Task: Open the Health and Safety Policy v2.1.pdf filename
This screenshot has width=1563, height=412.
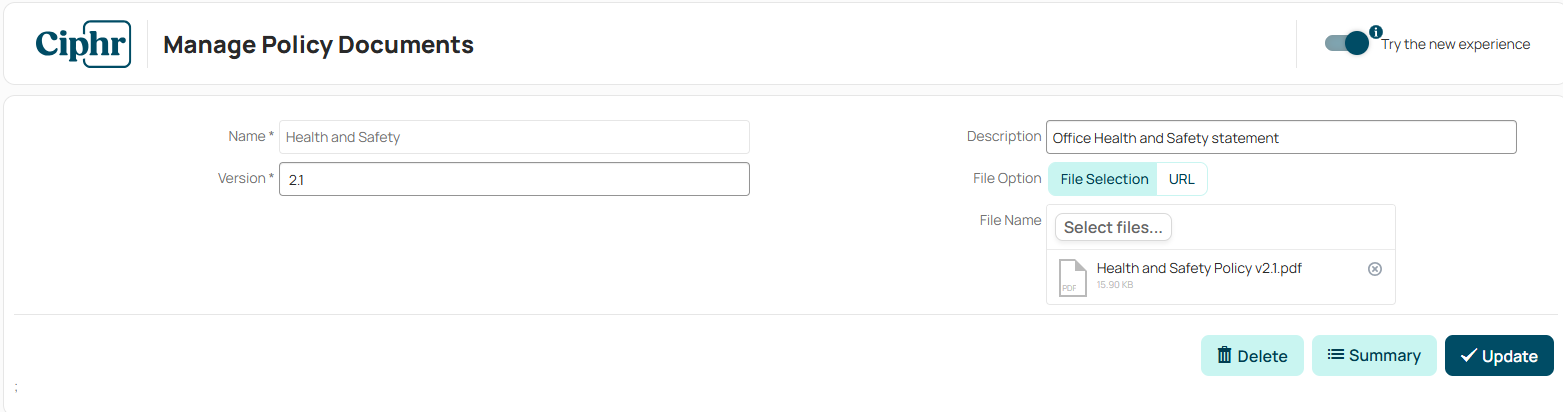Action: pos(1199,268)
